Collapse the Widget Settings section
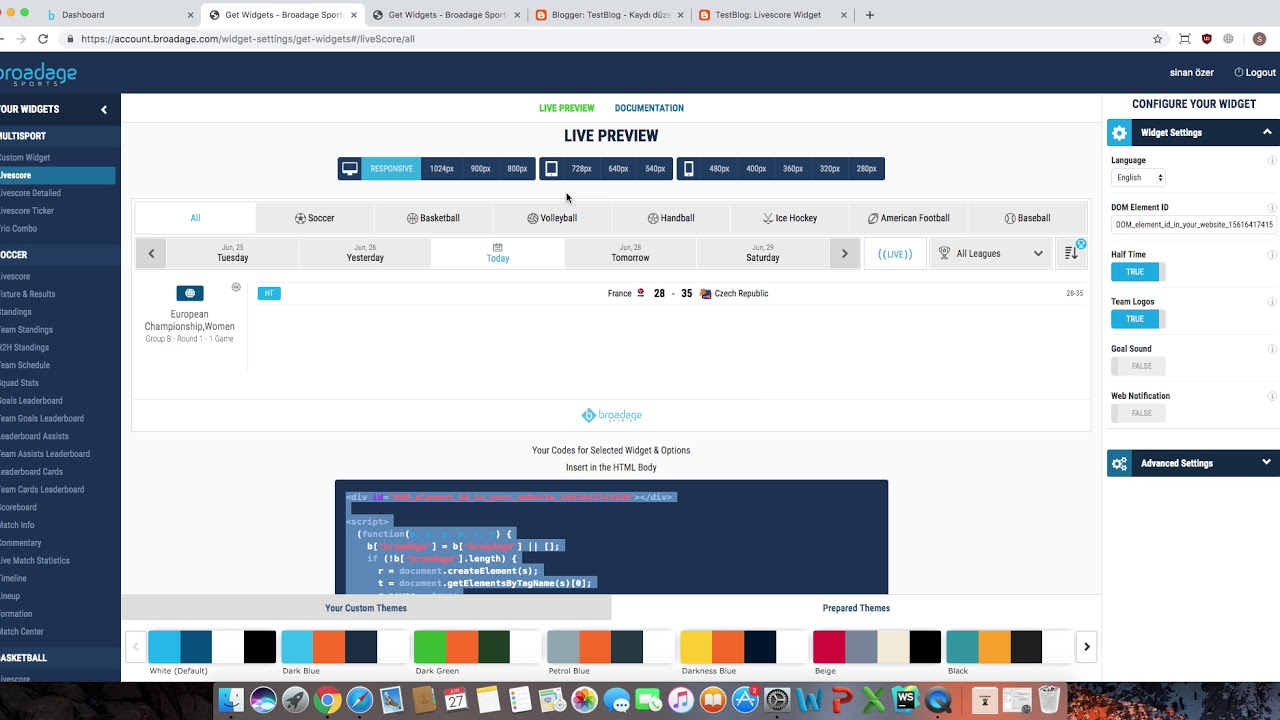The image size is (1280, 720). pos(1267,132)
